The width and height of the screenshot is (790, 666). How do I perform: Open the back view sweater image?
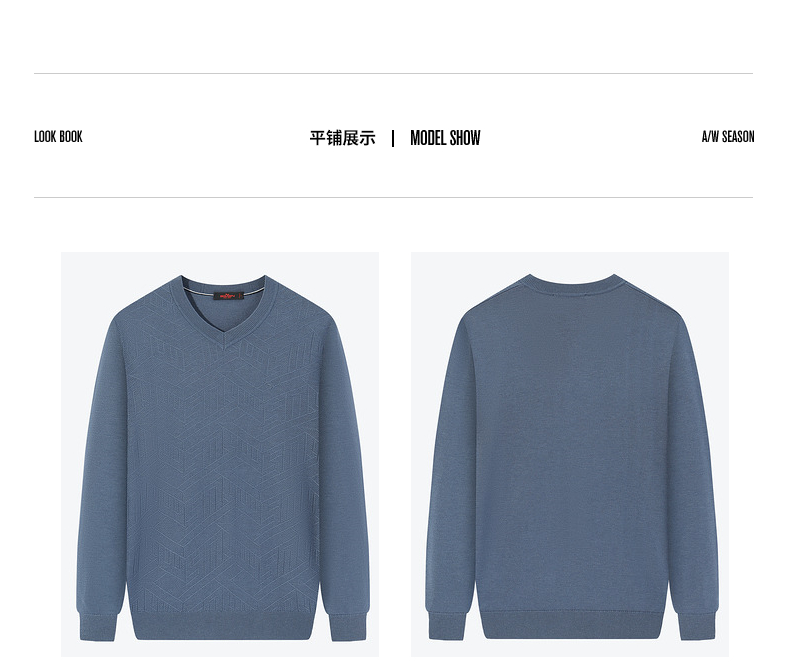(570, 454)
